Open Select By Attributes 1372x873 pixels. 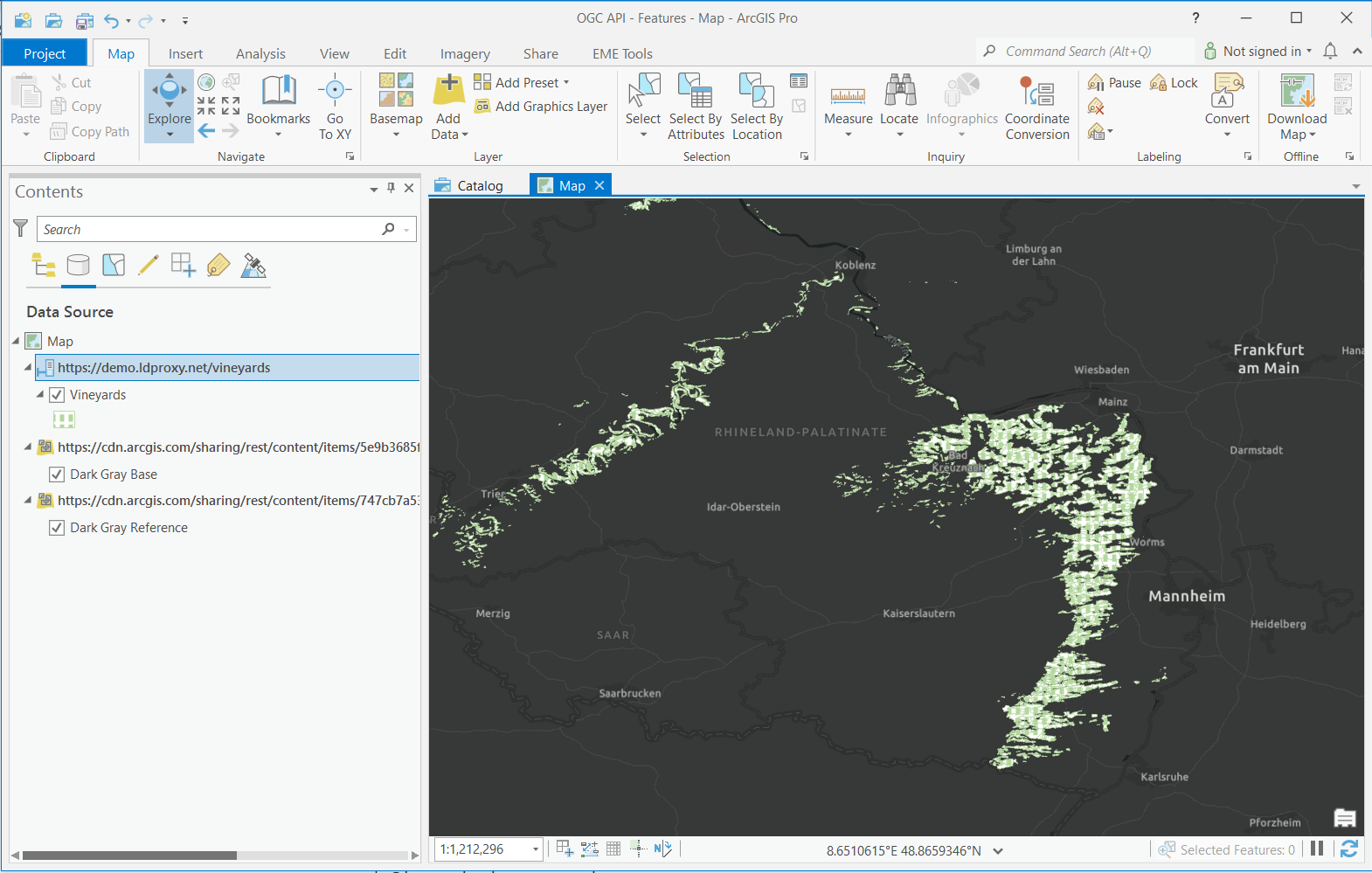click(x=696, y=106)
